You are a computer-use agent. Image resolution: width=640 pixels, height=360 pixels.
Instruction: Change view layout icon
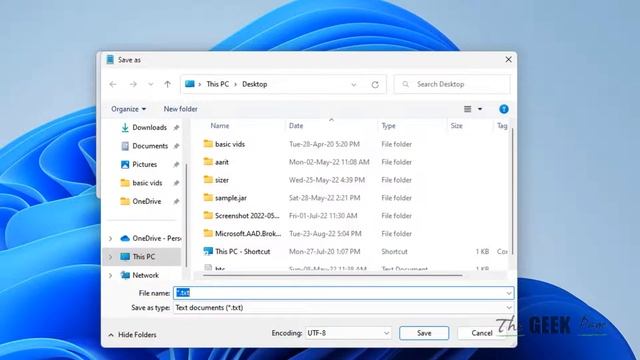click(468, 109)
